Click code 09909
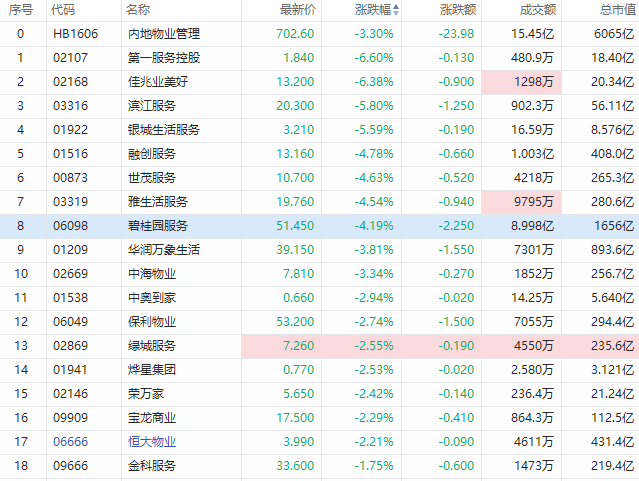Image resolution: width=639 pixels, height=481 pixels. (x=71, y=418)
